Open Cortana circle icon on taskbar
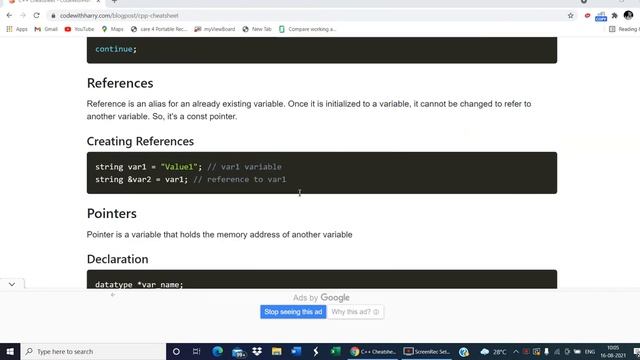Image resolution: width=640 pixels, height=360 pixels. (176, 351)
